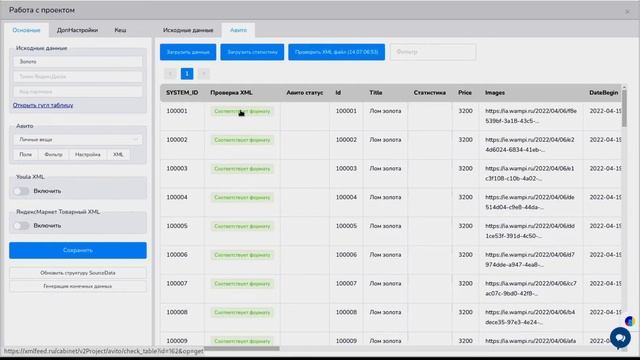Click the format status badge in row 100008

(242, 313)
